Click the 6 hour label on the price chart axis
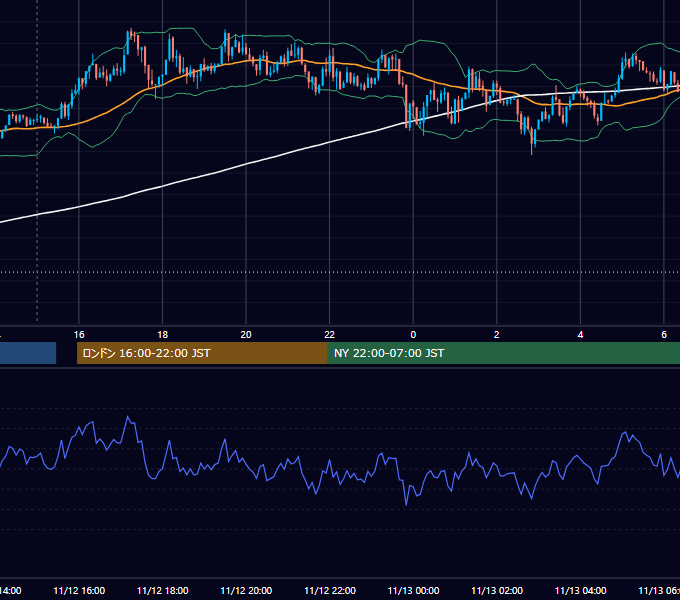 (664, 335)
